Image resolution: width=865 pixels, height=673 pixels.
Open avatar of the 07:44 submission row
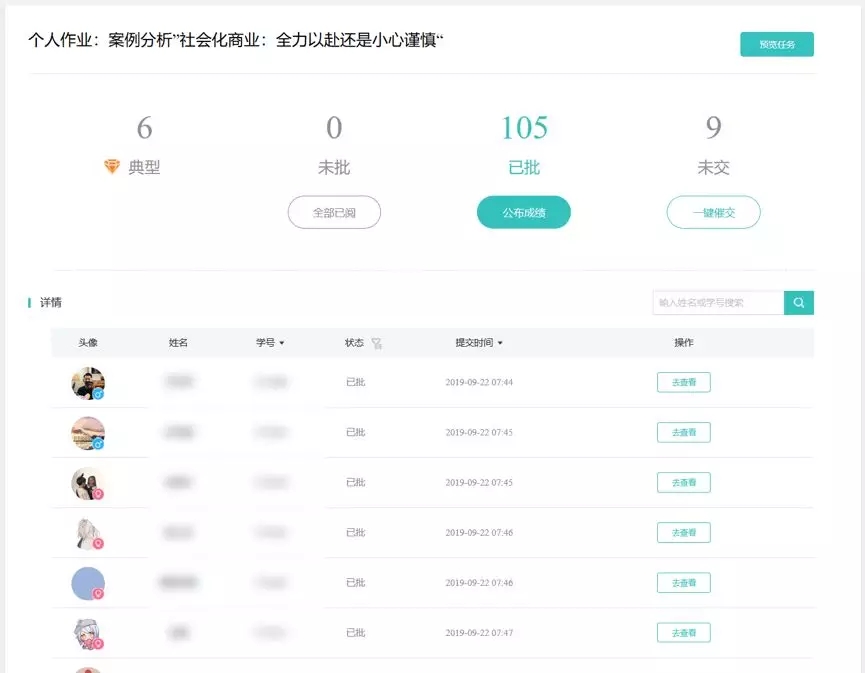pyautogui.click(x=88, y=383)
